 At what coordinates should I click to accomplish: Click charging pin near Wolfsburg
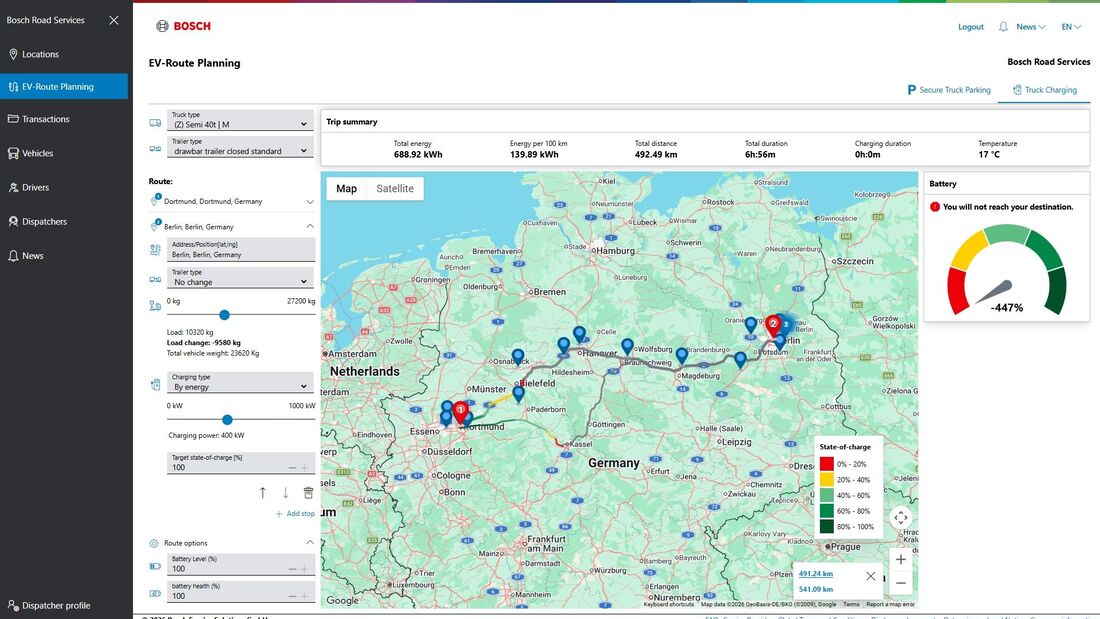pyautogui.click(x=627, y=345)
